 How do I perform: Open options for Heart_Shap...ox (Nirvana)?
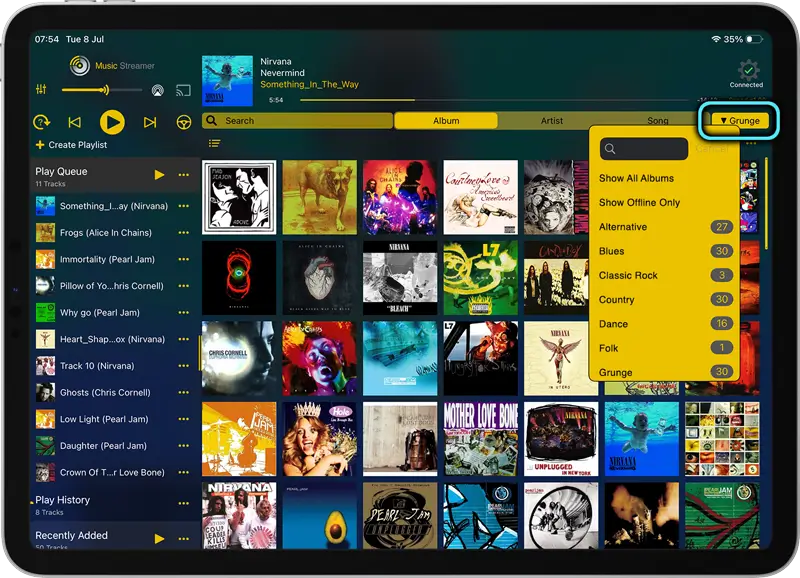click(x=184, y=339)
